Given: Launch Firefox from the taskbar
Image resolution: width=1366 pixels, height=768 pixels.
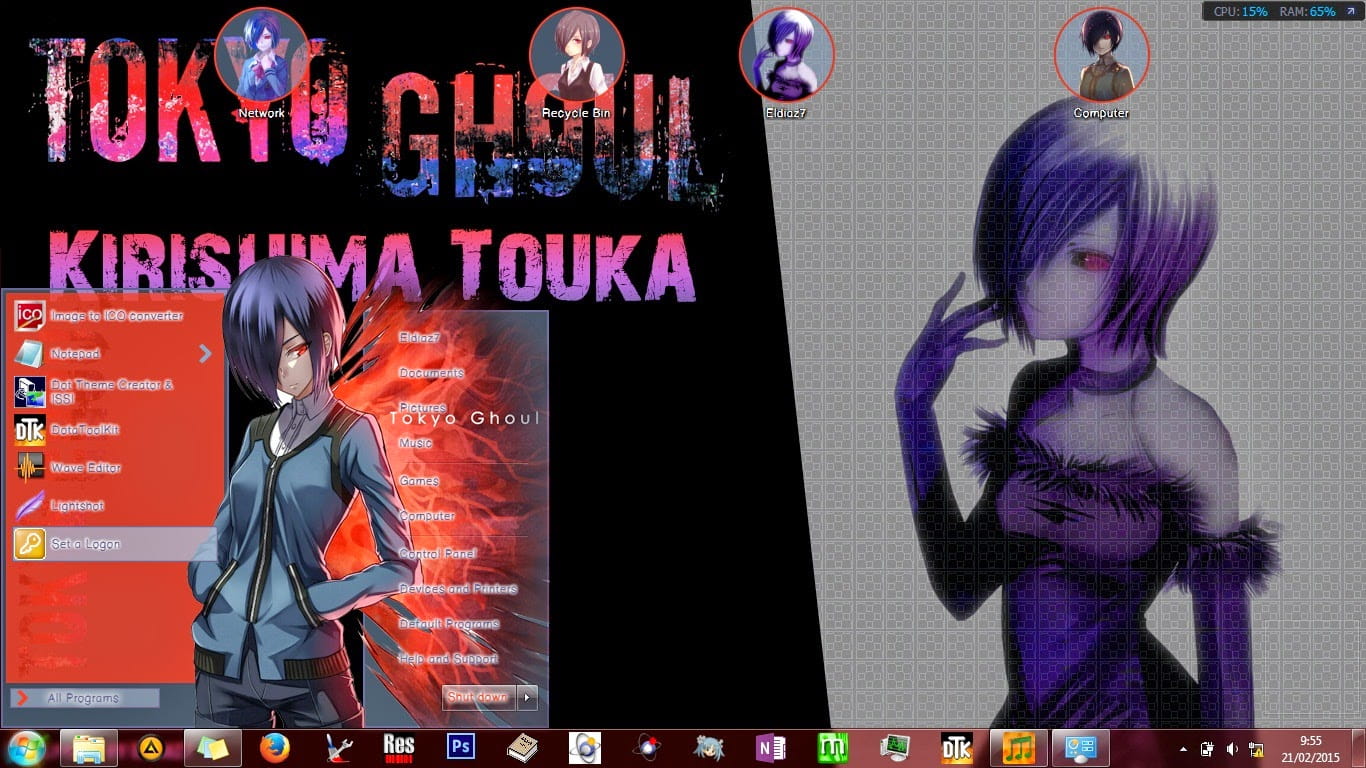Looking at the screenshot, I should (274, 748).
